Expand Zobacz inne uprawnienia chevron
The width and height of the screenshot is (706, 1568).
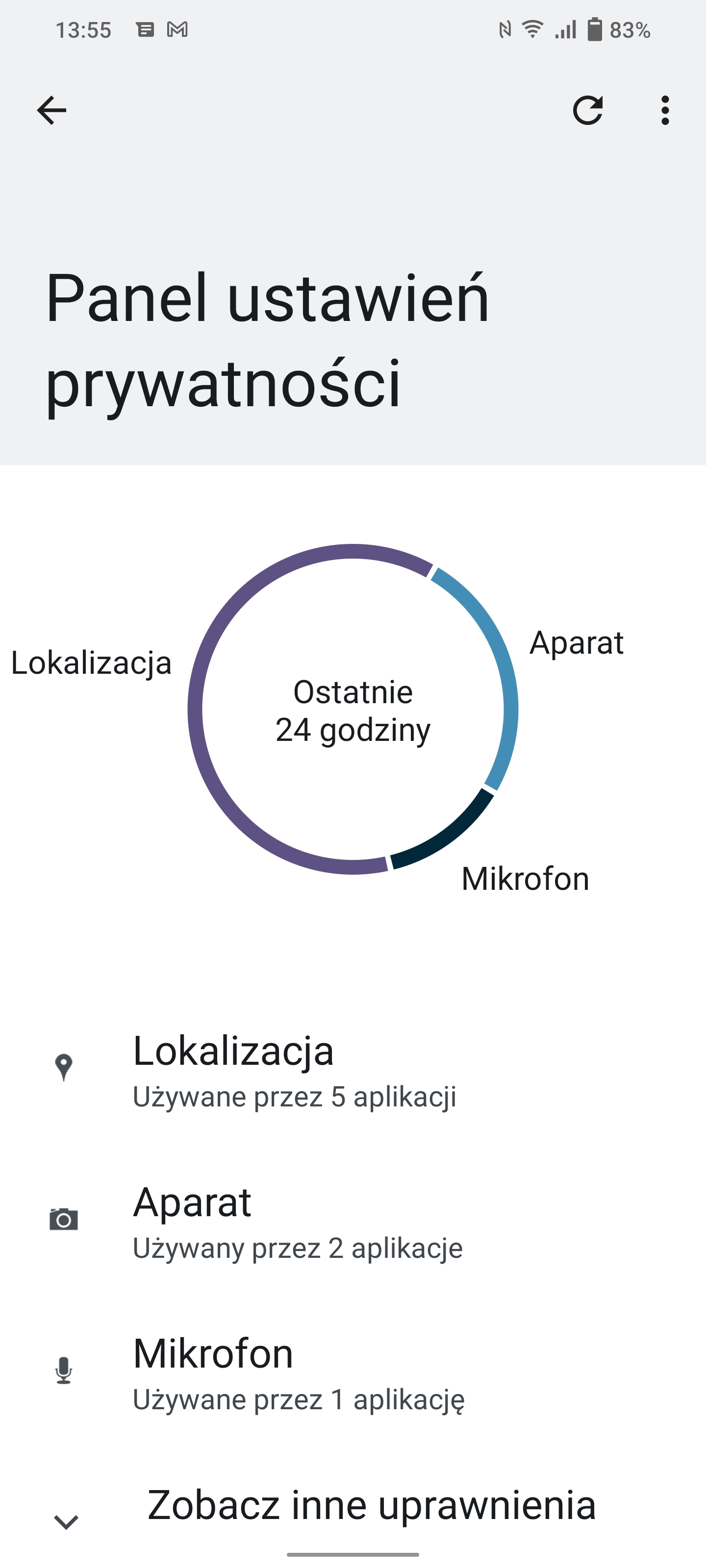point(66,1521)
